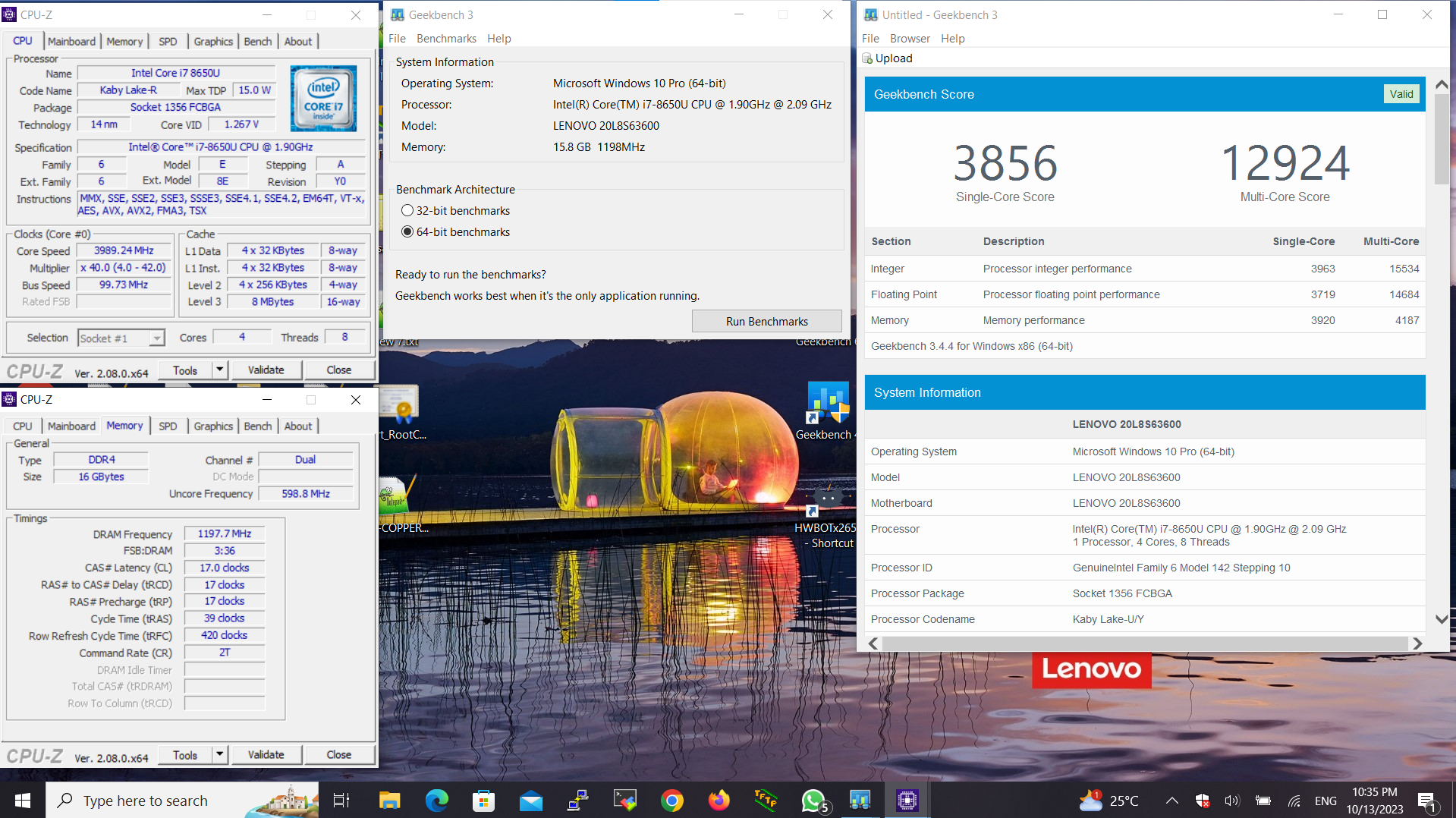Click the vertical scrollbar thumb in Geekbench results
The image size is (1456, 818).
tap(1441, 139)
